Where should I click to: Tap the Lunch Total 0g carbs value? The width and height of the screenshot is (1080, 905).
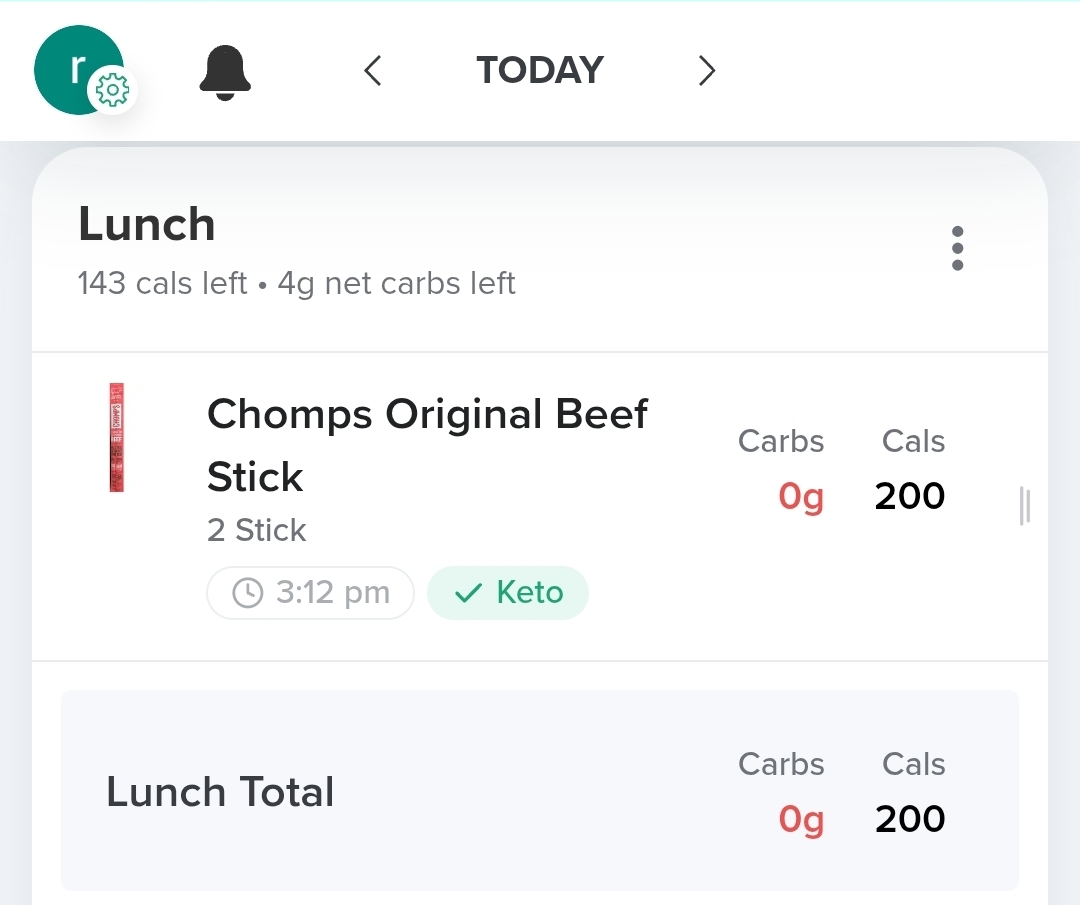pyautogui.click(x=801, y=819)
